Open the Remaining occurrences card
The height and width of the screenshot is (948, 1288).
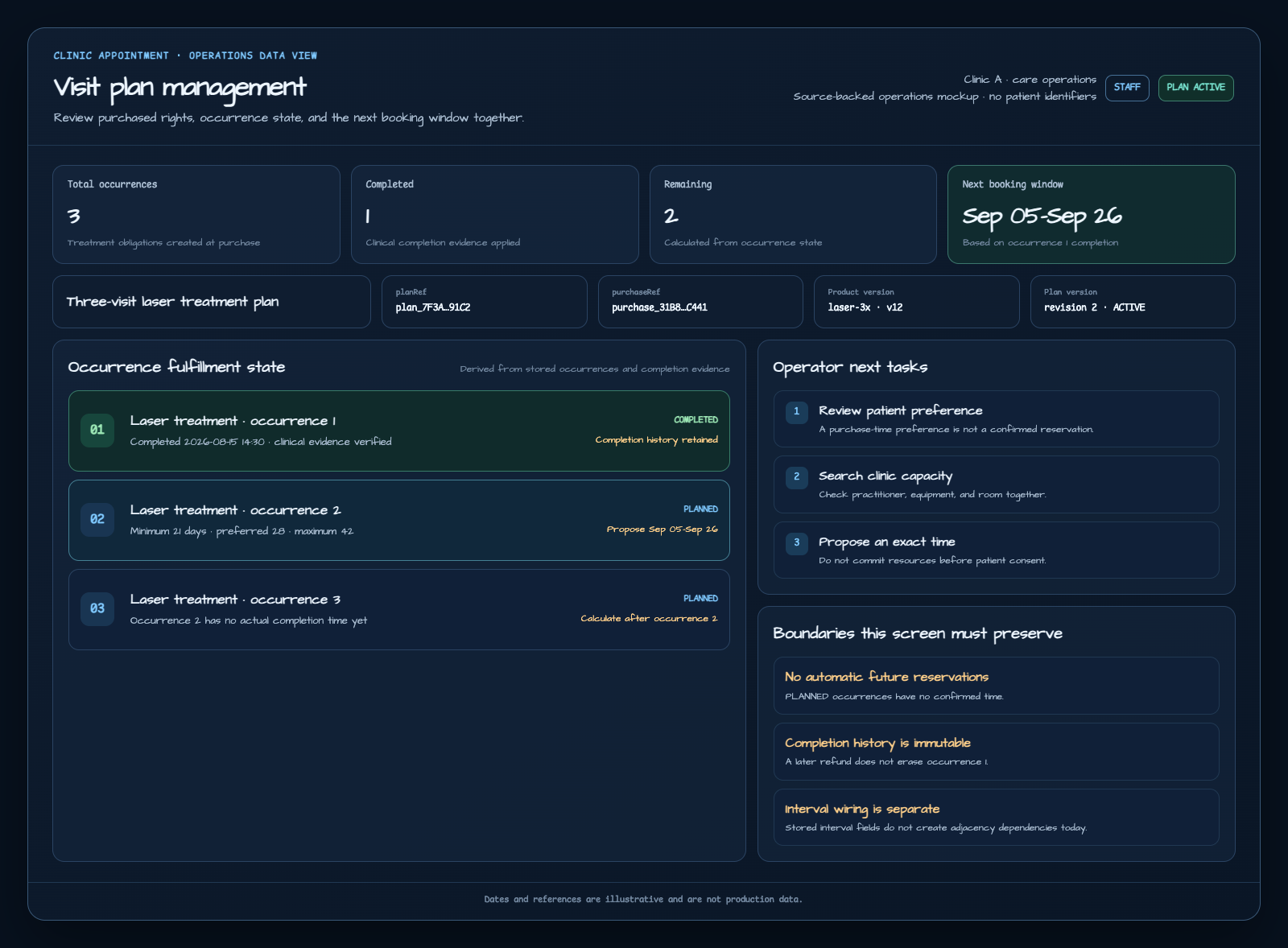[793, 214]
